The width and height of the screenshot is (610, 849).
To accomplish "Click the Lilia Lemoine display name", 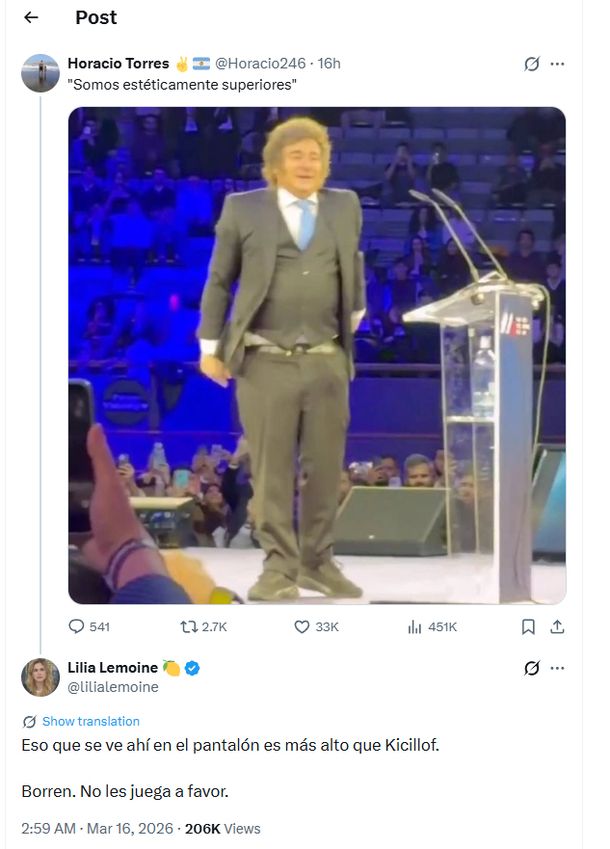I will click(112, 667).
